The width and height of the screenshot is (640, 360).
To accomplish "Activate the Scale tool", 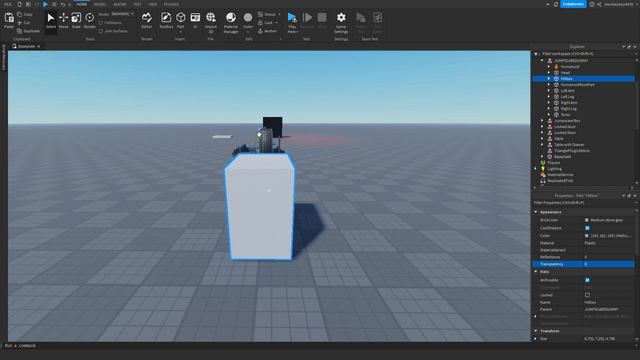I will pyautogui.click(x=76, y=21).
